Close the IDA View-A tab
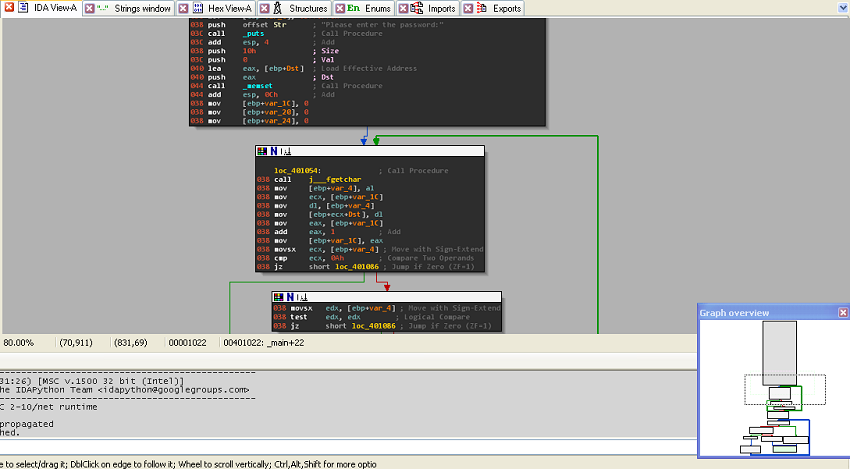 [9, 8]
